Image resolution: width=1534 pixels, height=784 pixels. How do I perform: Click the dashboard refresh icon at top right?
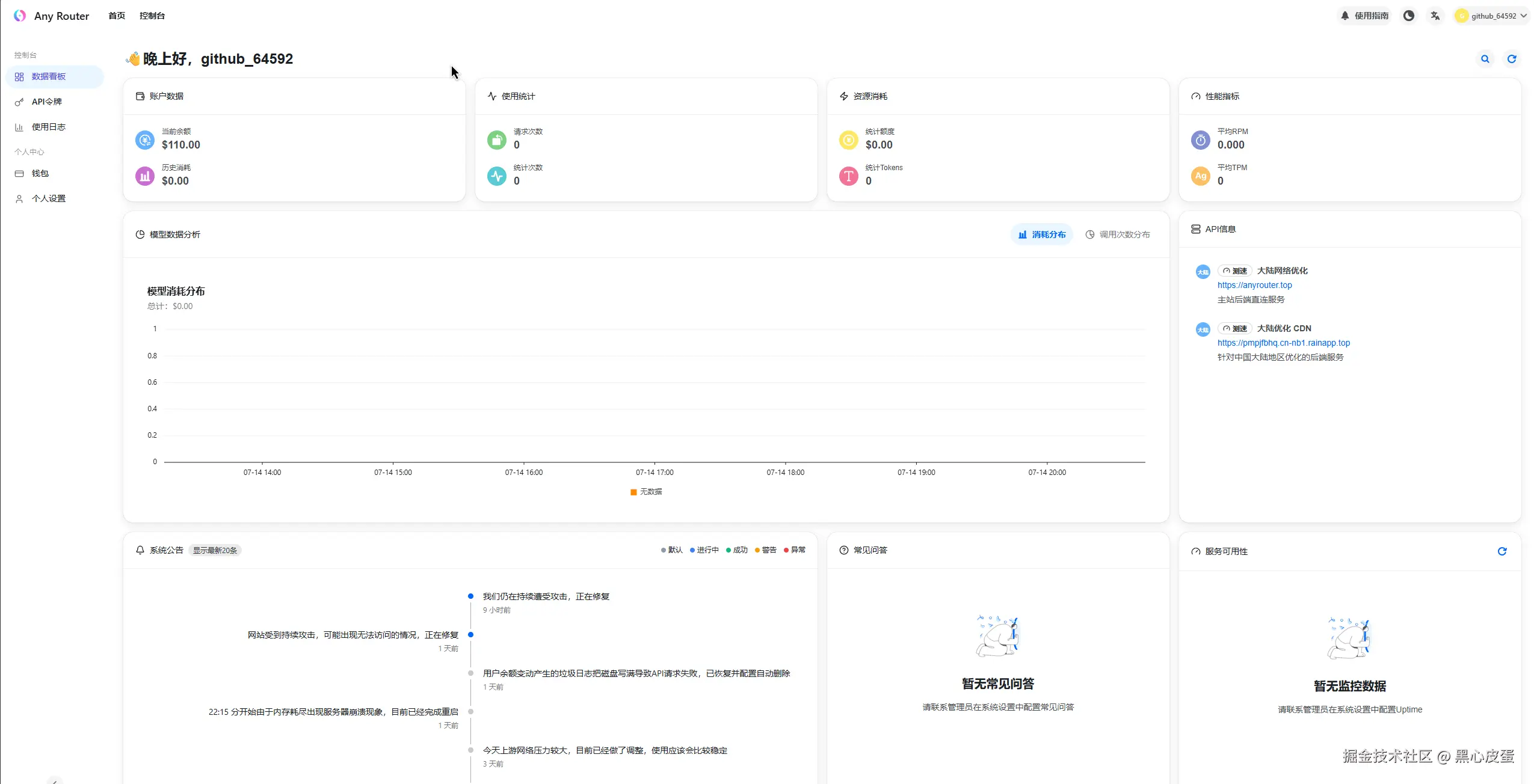point(1512,59)
